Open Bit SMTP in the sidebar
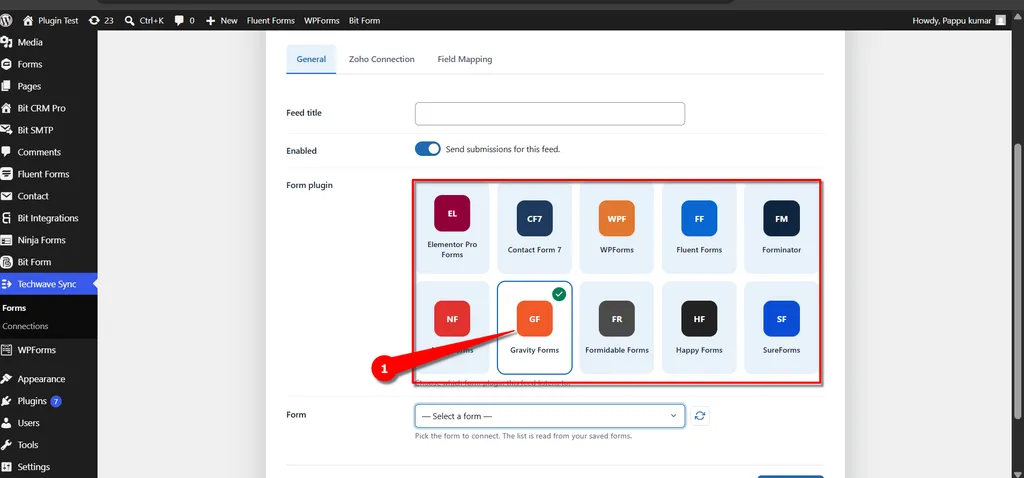Screen dimensions: 1024x478 click(48, 130)
